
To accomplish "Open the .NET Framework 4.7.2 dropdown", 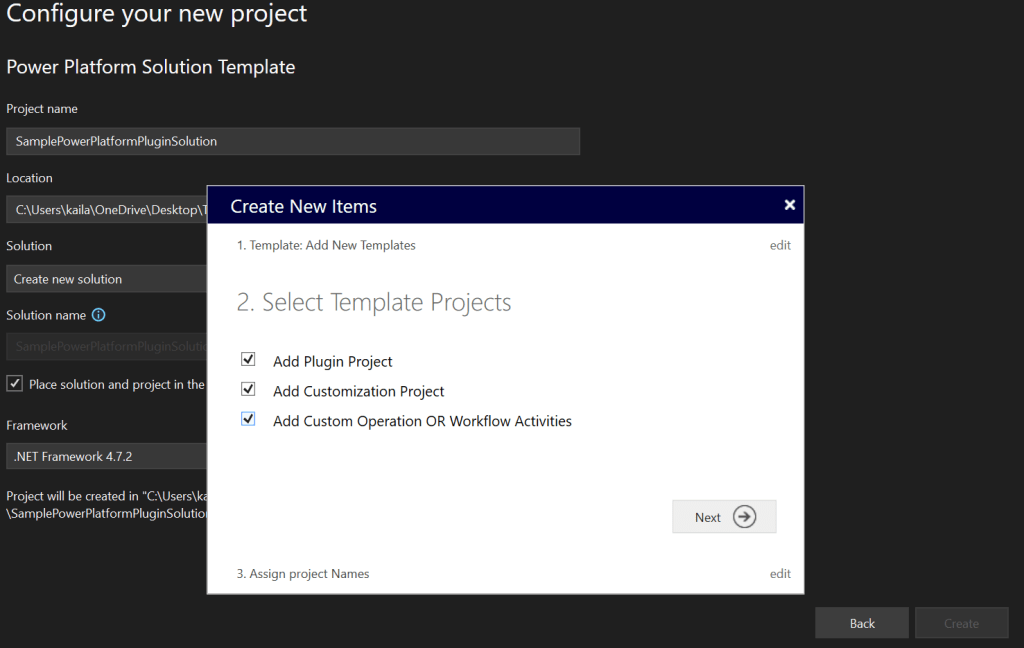I will point(106,456).
